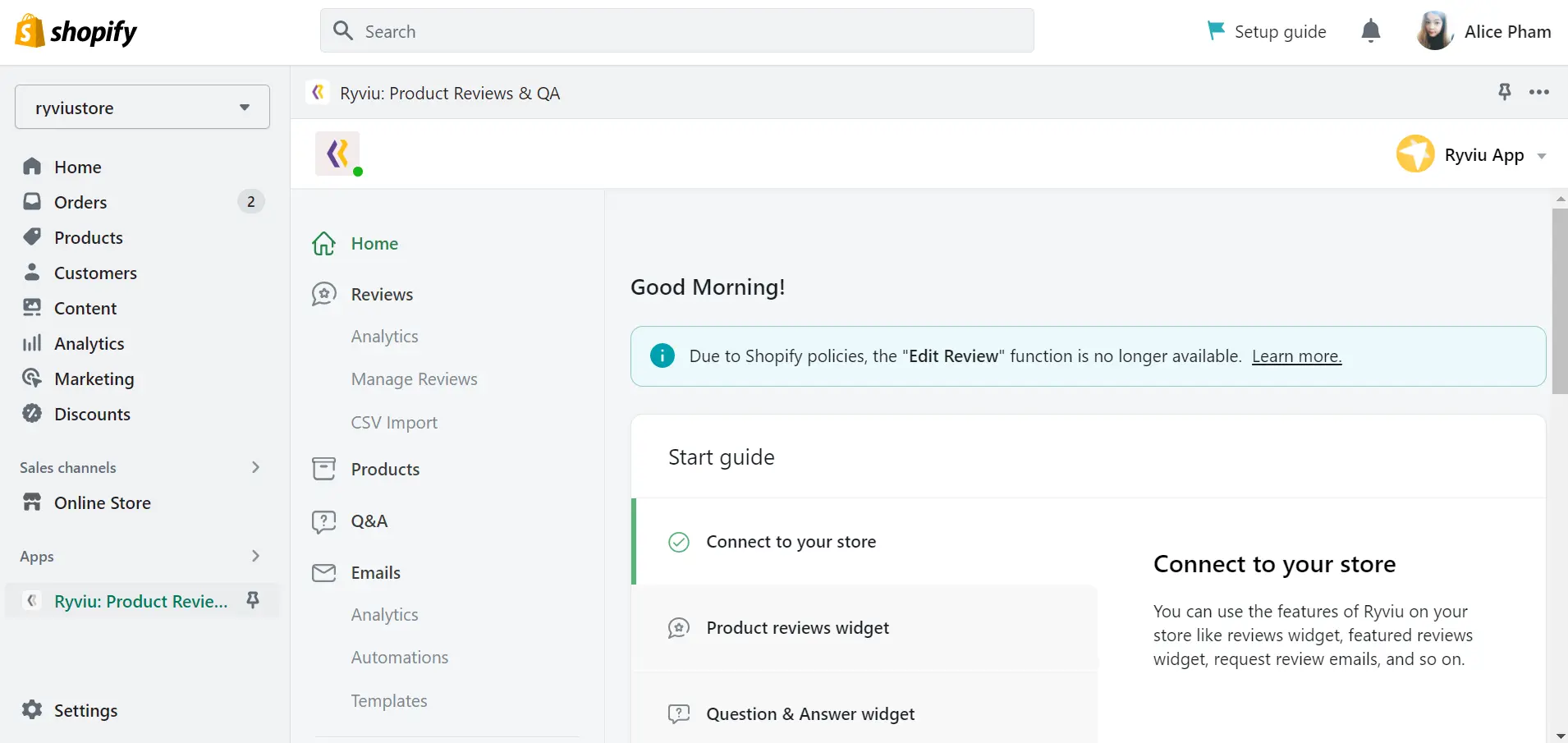Open notifications bell
The image size is (1568, 743).
[x=1369, y=30]
